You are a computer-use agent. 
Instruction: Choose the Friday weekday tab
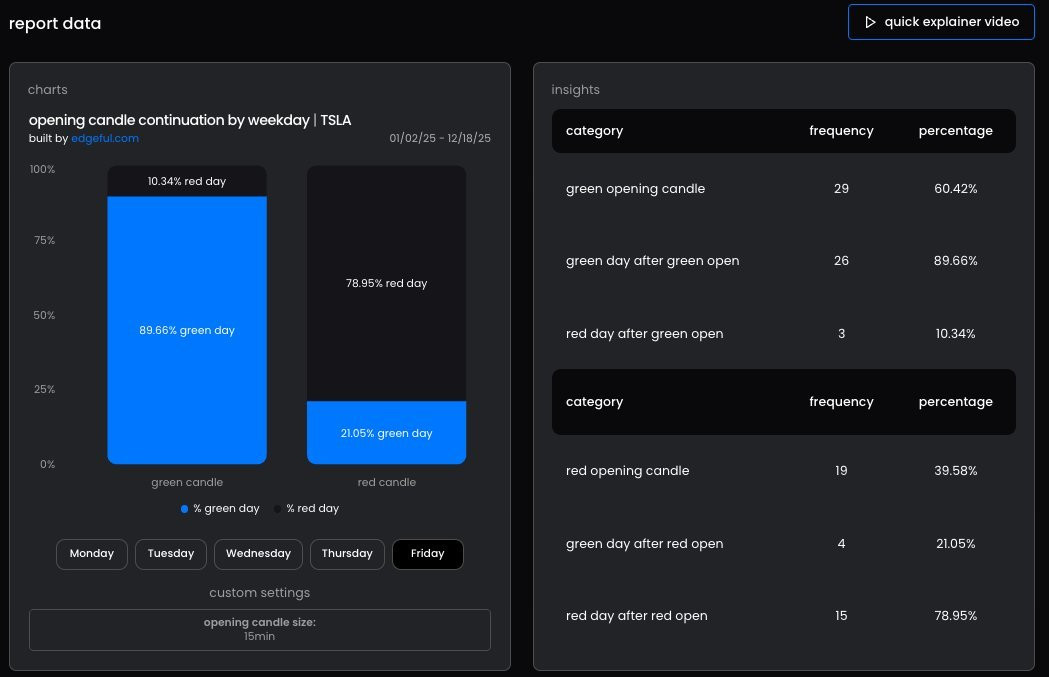click(x=427, y=554)
